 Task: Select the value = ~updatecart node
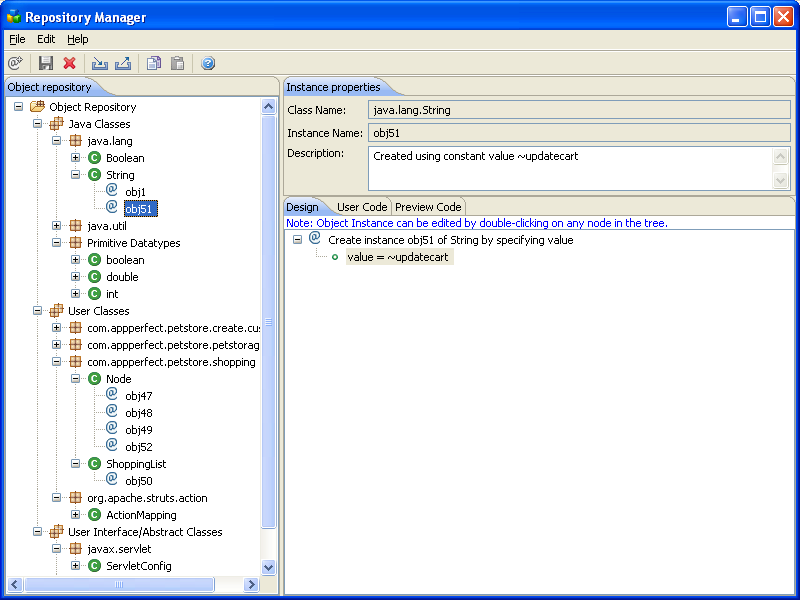tap(398, 257)
